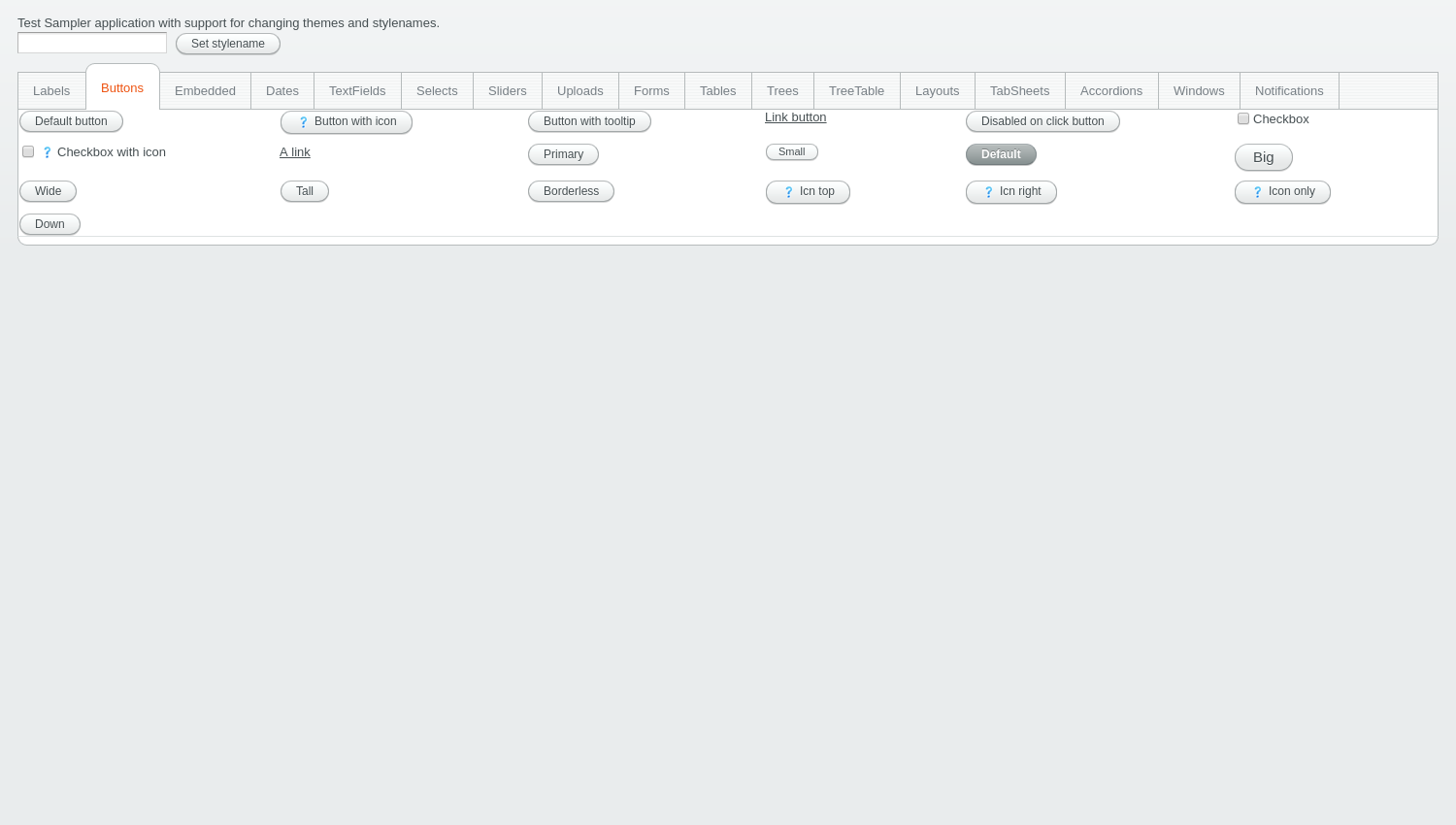Open the TextFields tab
This screenshot has height=825, width=1456.
(x=357, y=91)
